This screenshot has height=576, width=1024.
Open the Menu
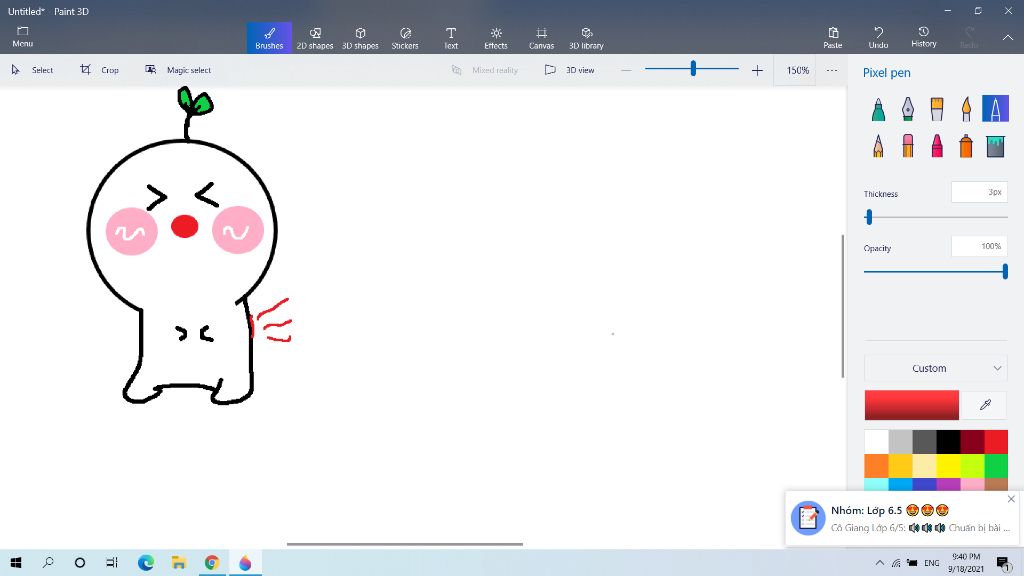coord(22,37)
